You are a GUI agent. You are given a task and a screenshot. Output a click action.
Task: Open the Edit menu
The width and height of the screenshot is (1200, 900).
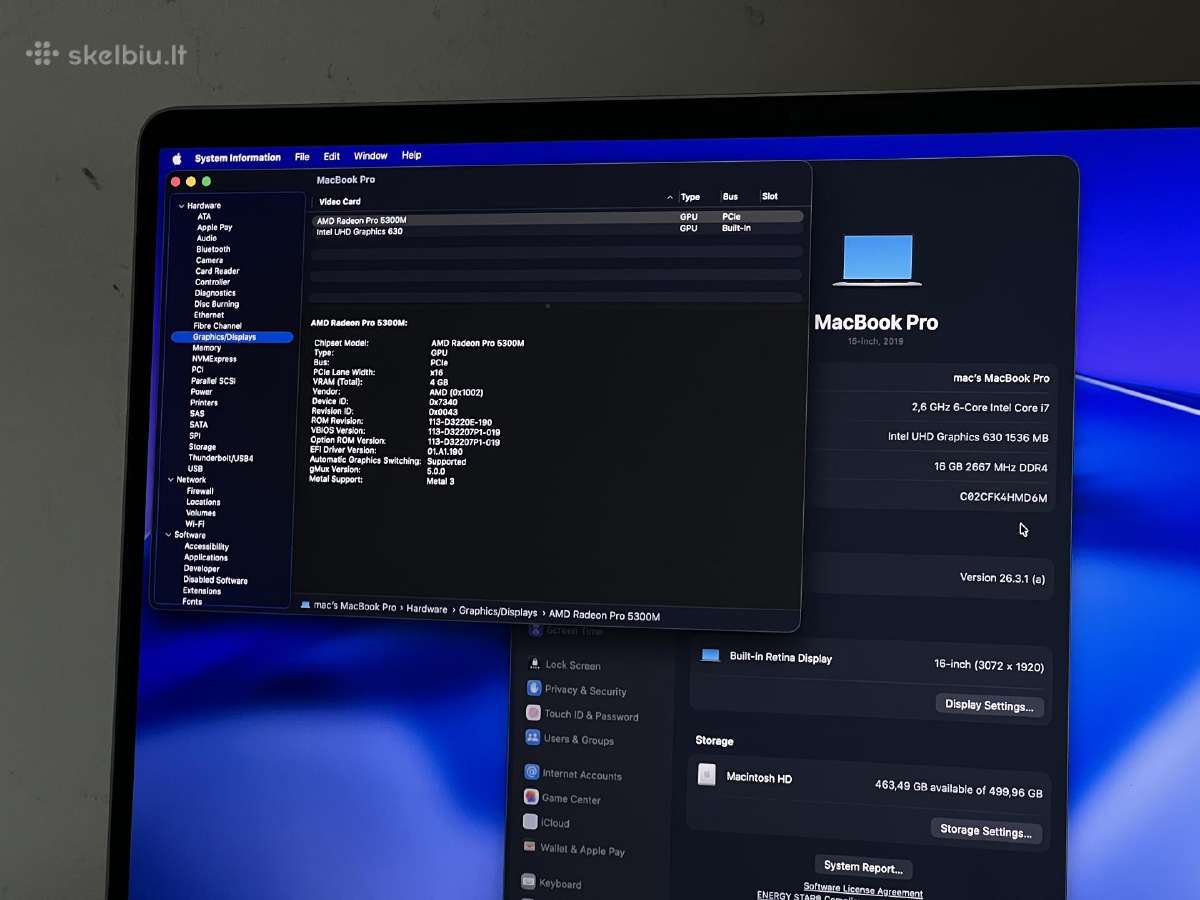click(332, 156)
